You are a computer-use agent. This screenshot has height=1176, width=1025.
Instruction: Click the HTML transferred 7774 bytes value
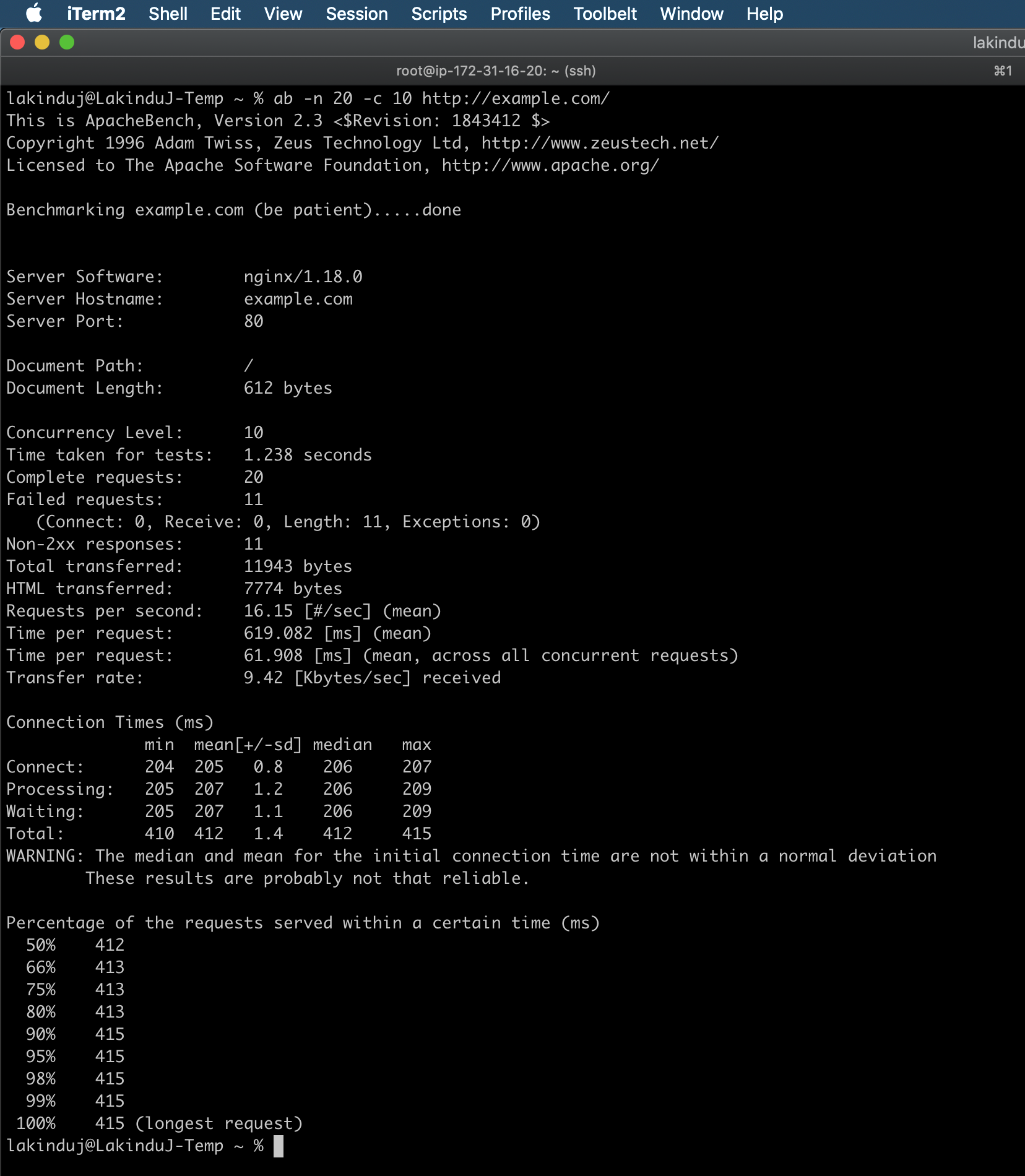coord(293,589)
